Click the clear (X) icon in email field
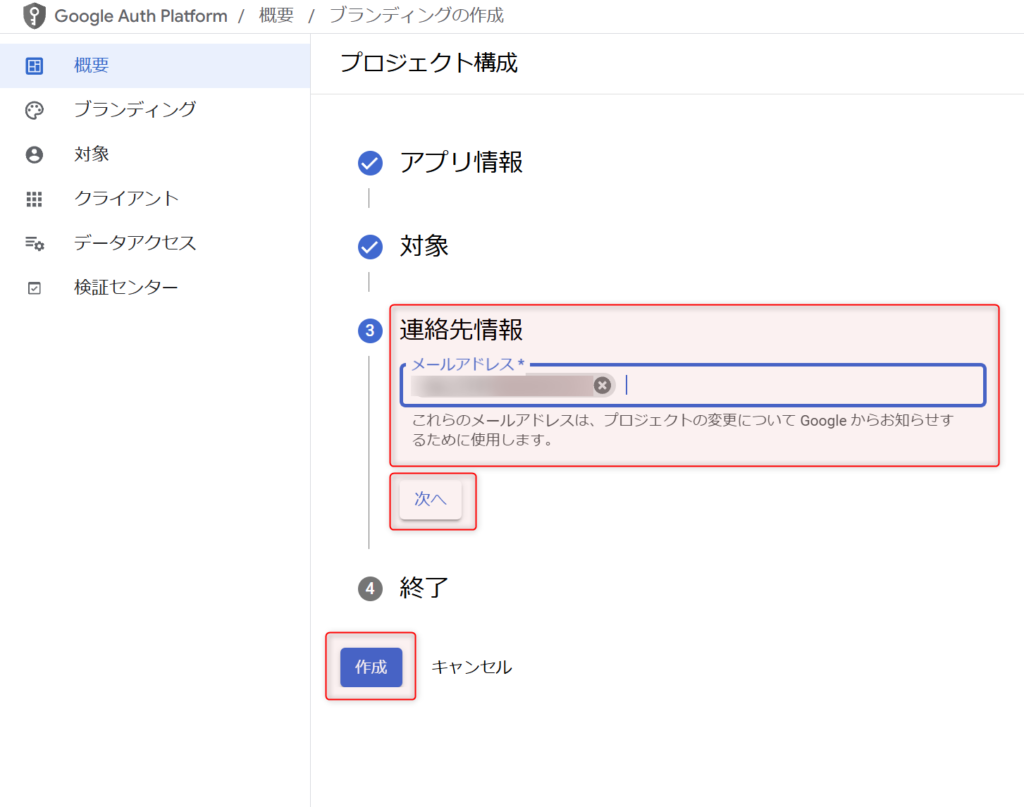 604,384
